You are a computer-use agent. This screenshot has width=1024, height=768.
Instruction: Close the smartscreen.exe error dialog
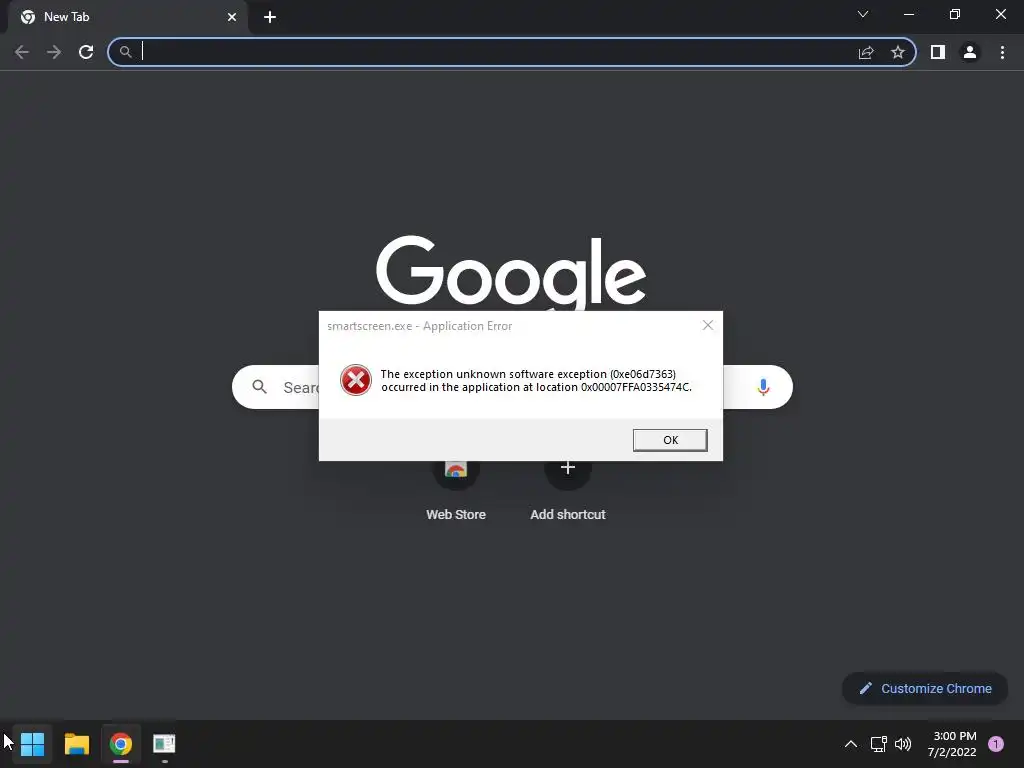pos(707,325)
